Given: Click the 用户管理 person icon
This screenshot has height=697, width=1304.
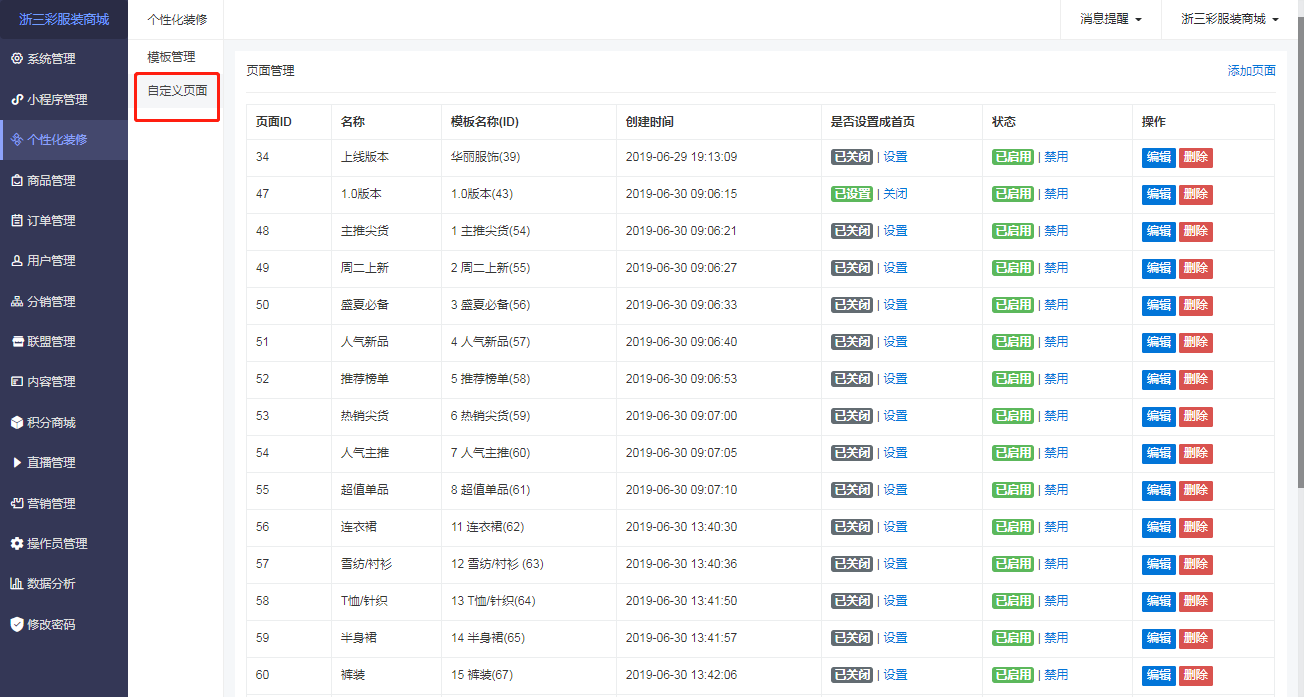Looking at the screenshot, I should point(16,261).
